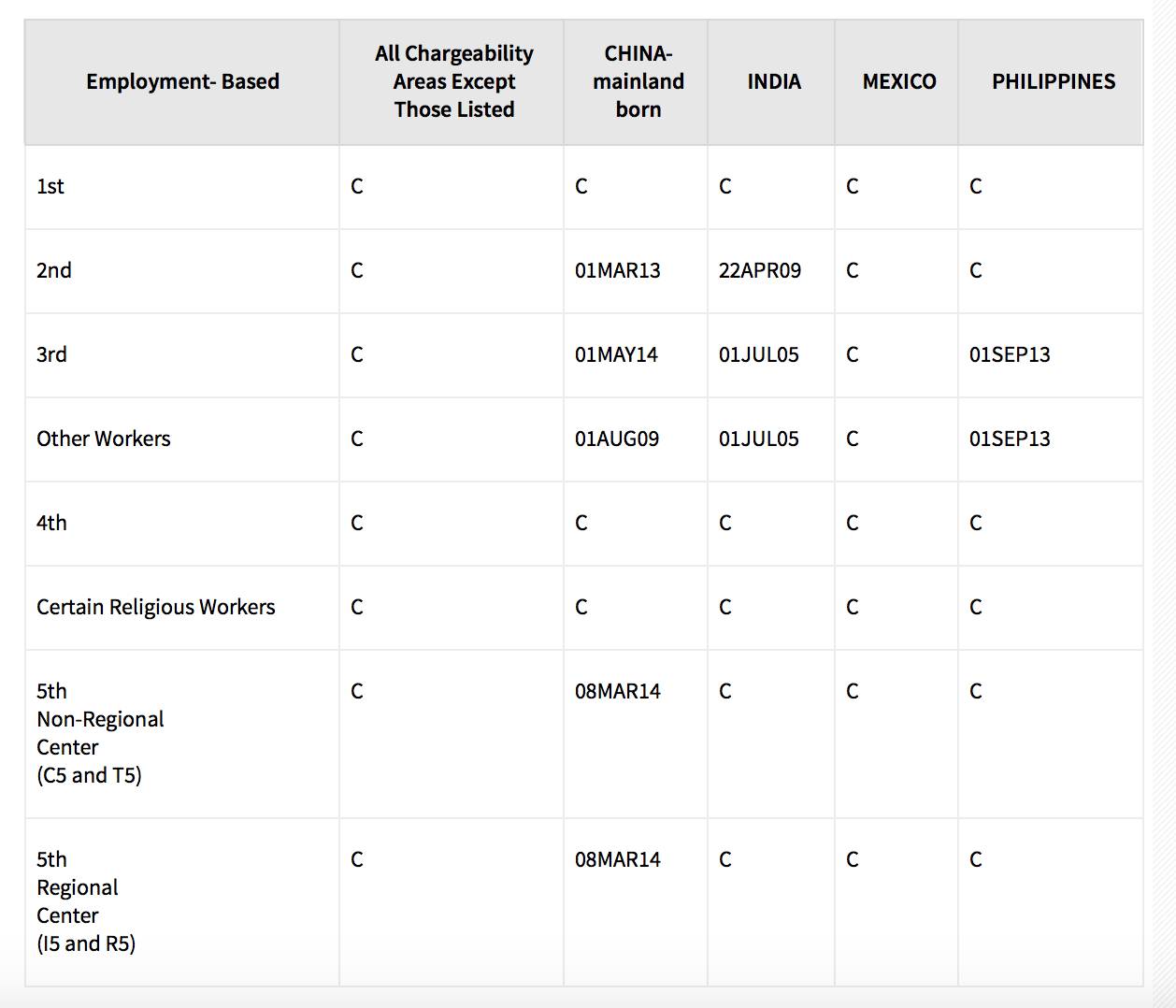
Task: Click the 4th preference row label
Action: tap(51, 524)
